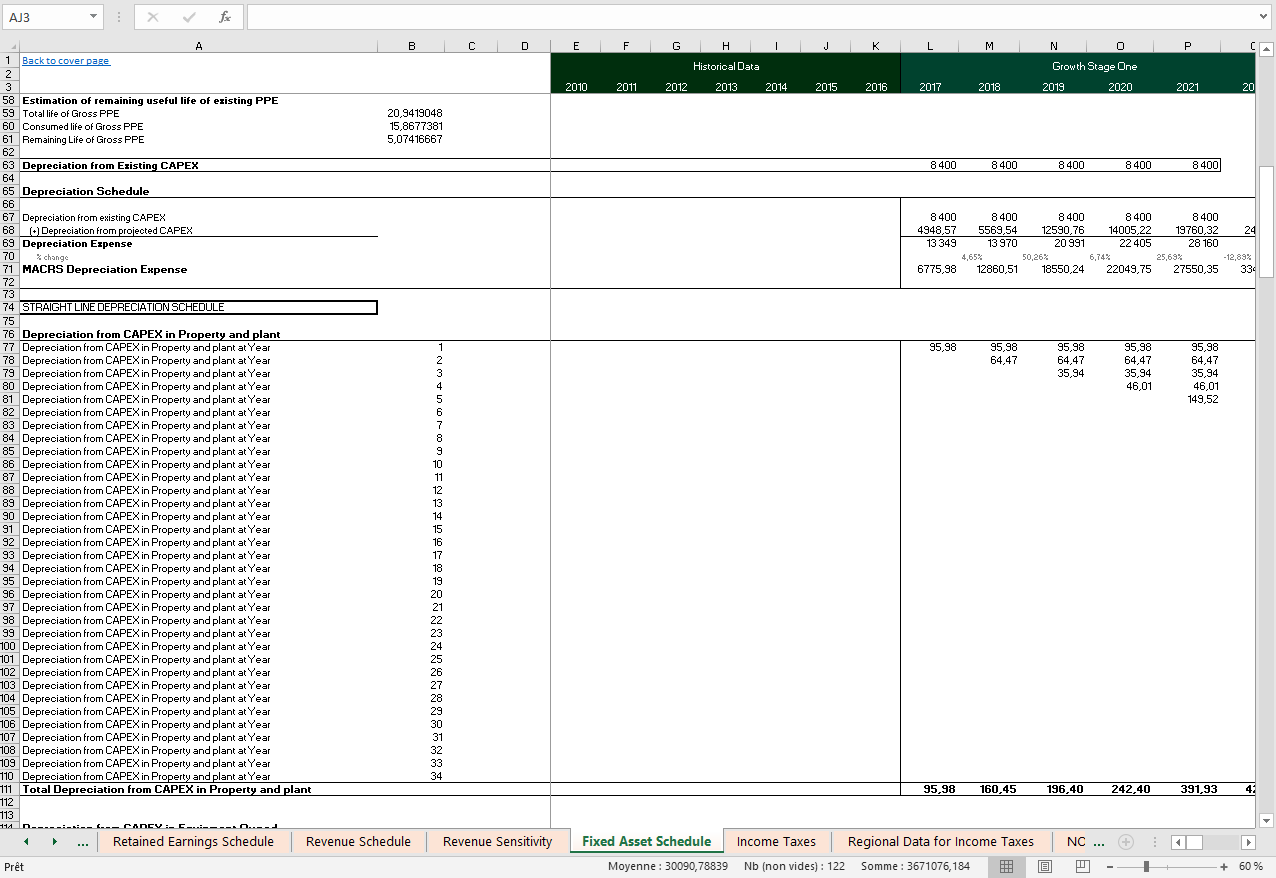Click the Cancel entry X icon
The image size is (1276, 878).
point(152,17)
